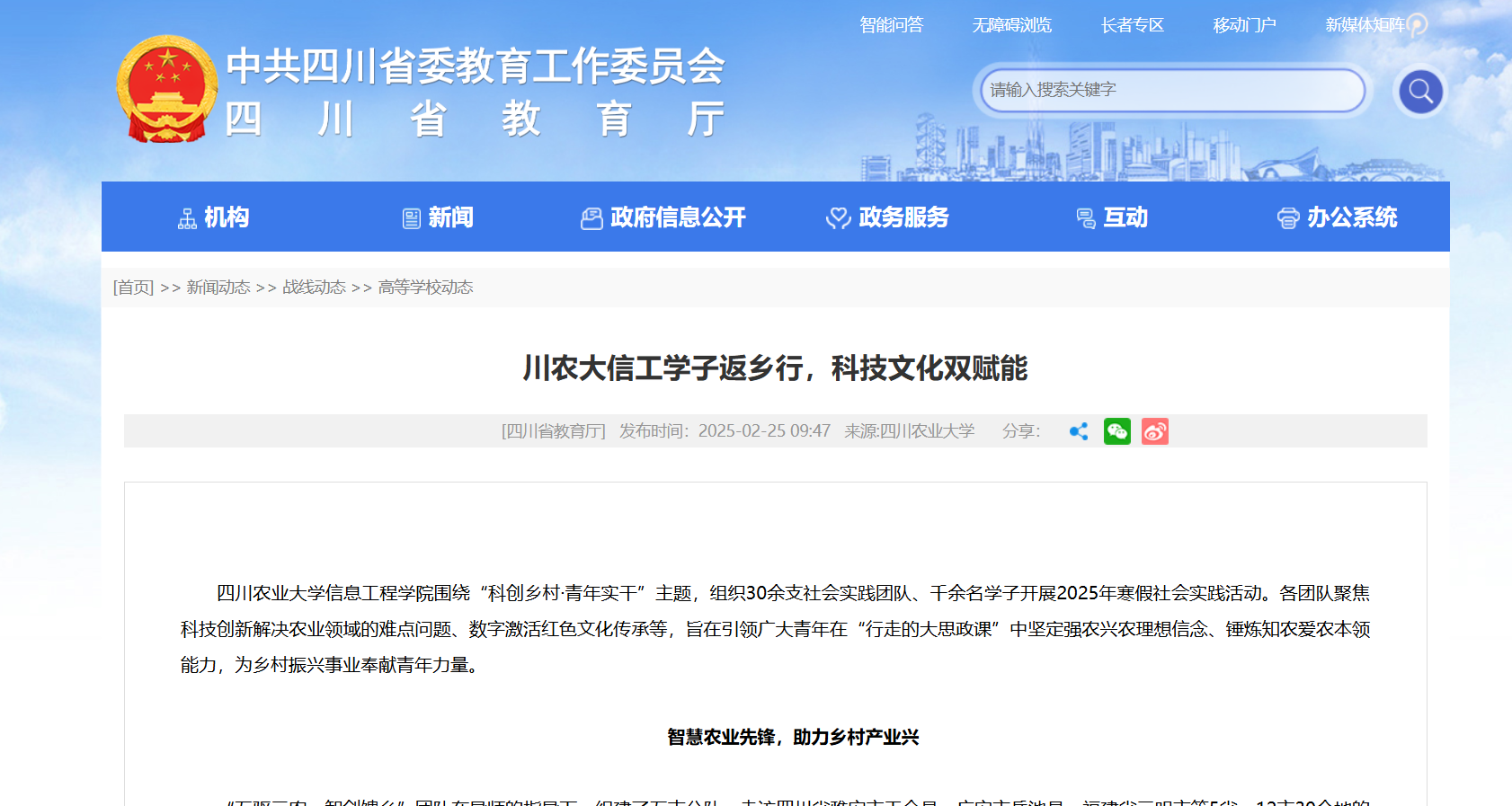The width and height of the screenshot is (1512, 806).
Task: Open 智能问答 link
Action: coord(891,25)
